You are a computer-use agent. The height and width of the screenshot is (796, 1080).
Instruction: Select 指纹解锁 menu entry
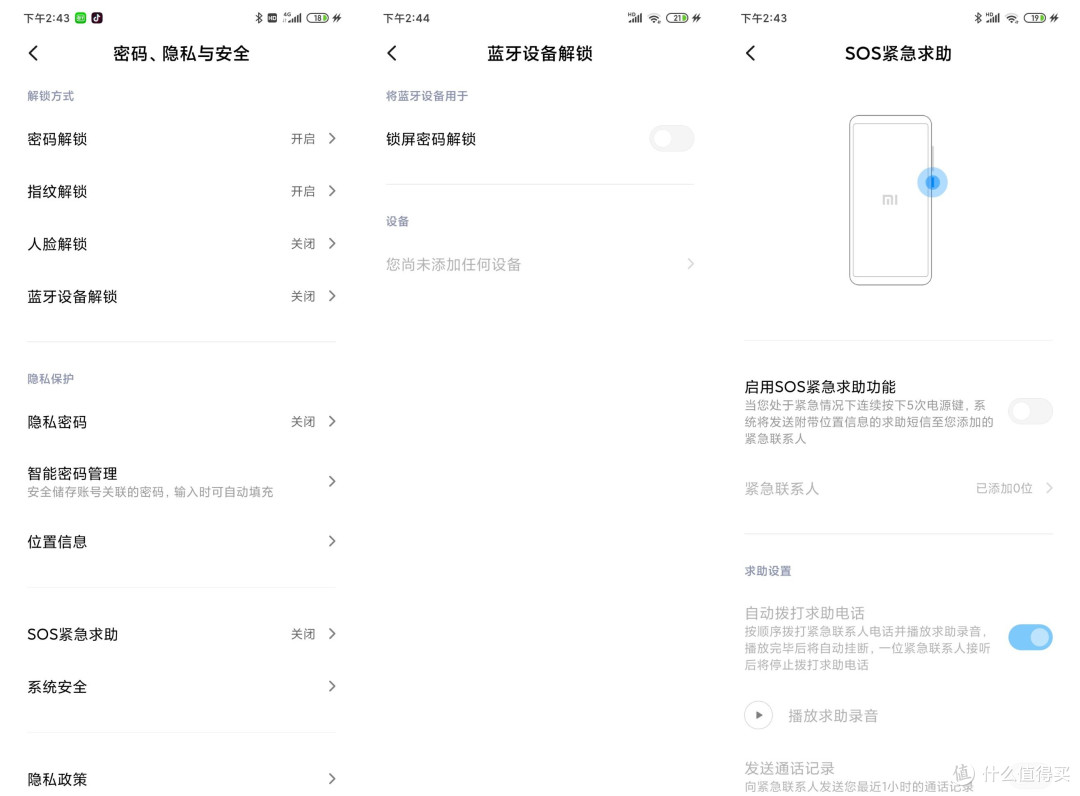point(182,191)
